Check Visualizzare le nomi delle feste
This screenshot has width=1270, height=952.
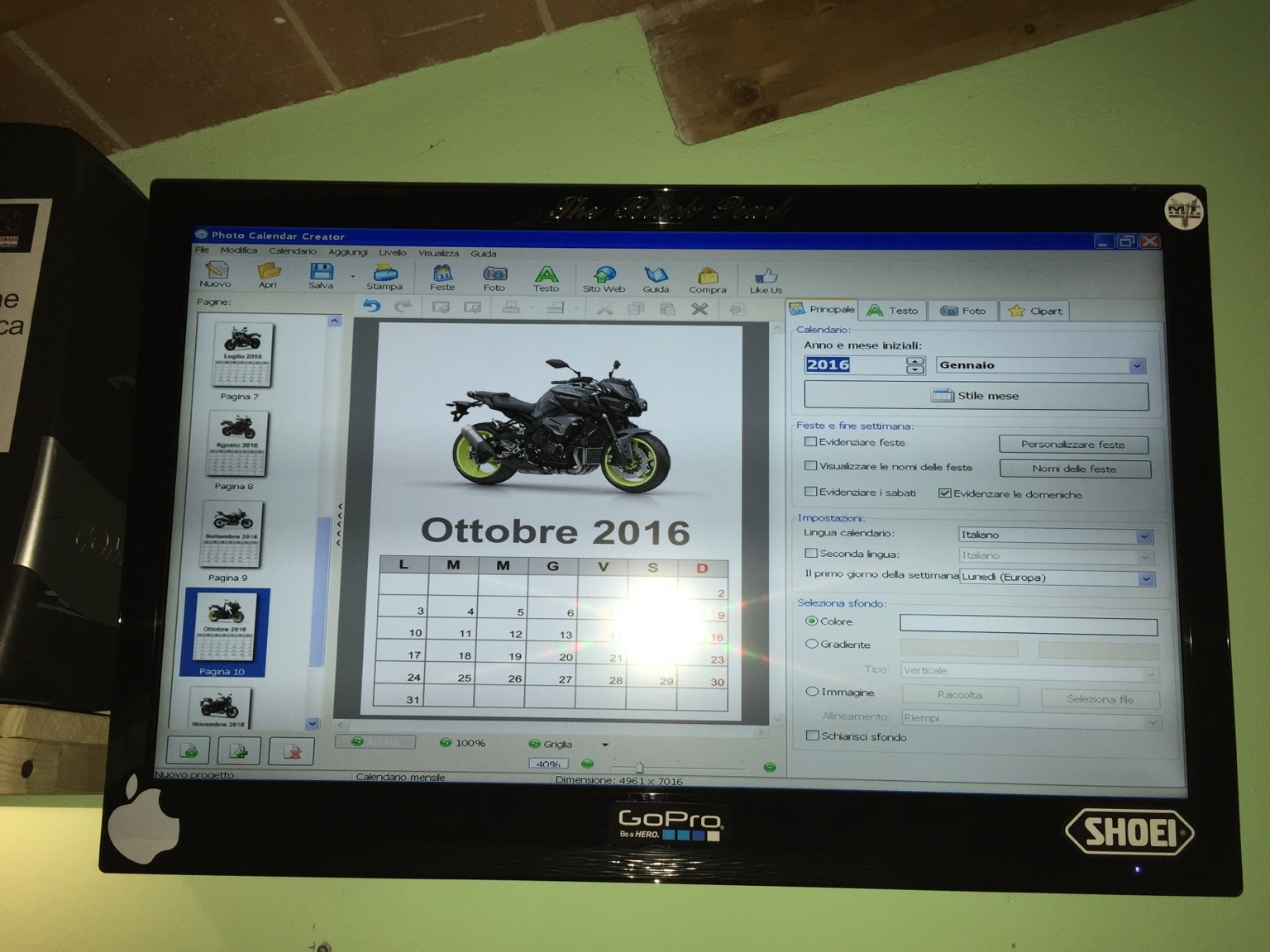tap(811, 466)
